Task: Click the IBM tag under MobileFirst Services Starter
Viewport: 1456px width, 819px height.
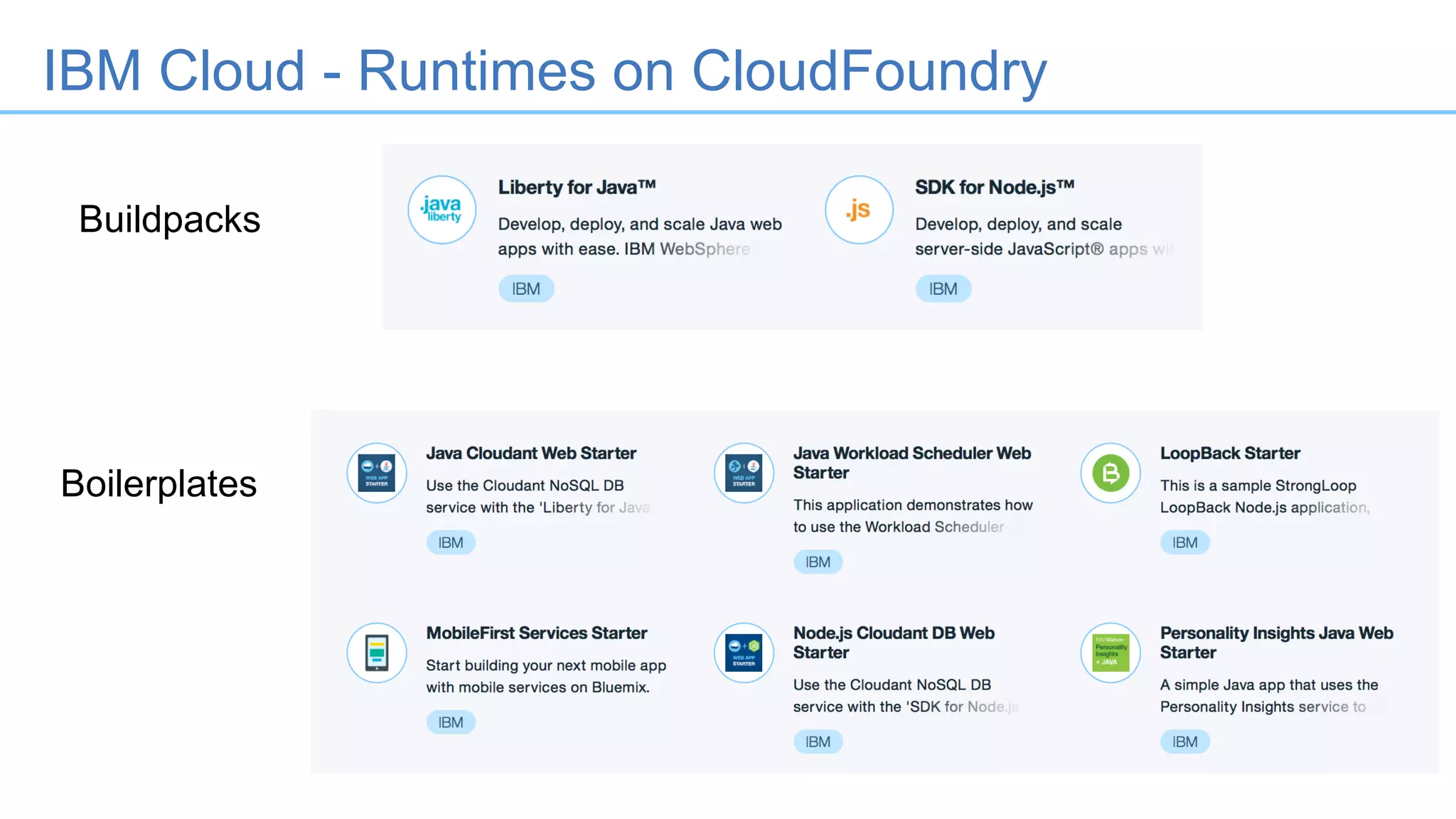Action: [x=451, y=722]
